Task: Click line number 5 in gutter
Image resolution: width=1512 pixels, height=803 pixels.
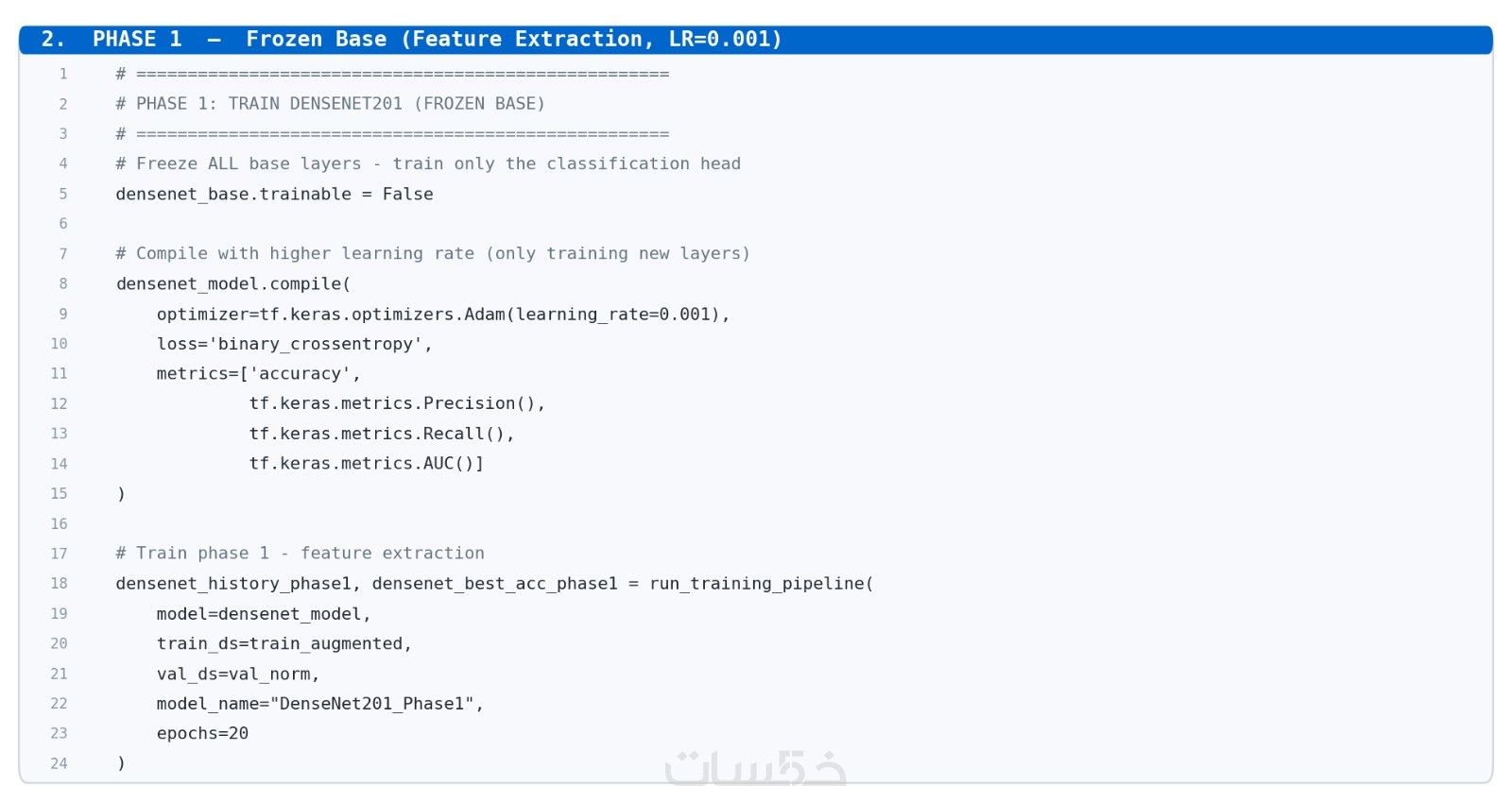Action: 63,194
